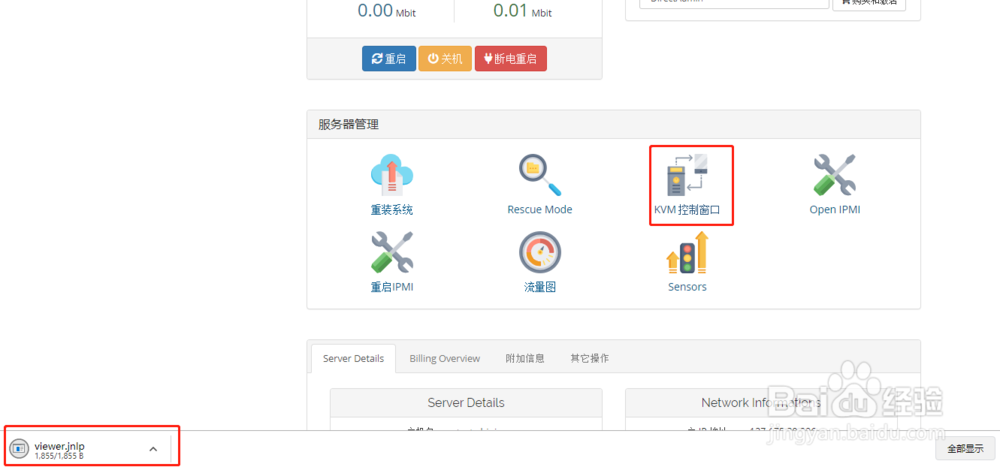Viewport: 1000px width, 467px height.
Task: Open the downloaded viewer.jnlp file
Action: 59,447
